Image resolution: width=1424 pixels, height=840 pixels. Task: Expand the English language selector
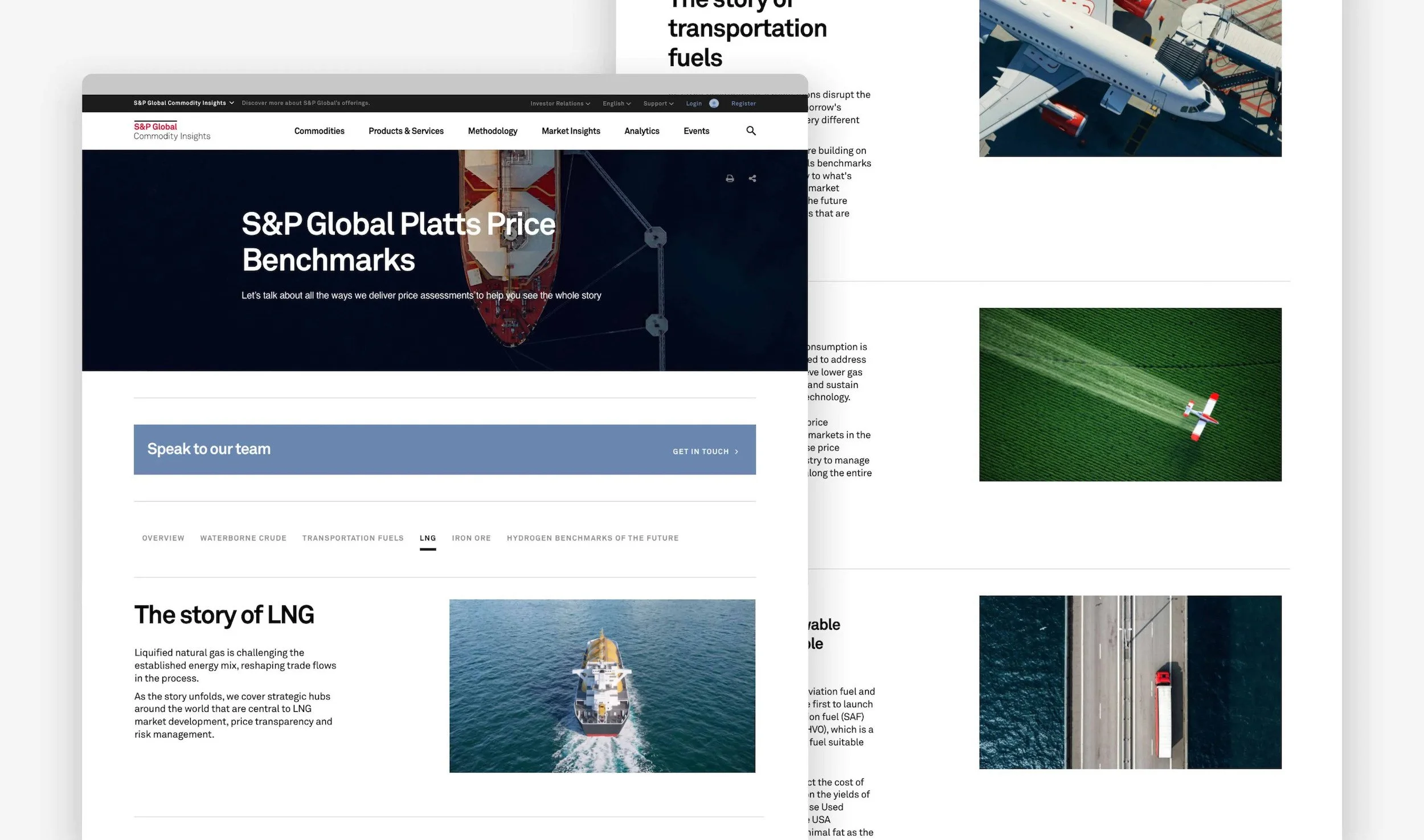616,104
